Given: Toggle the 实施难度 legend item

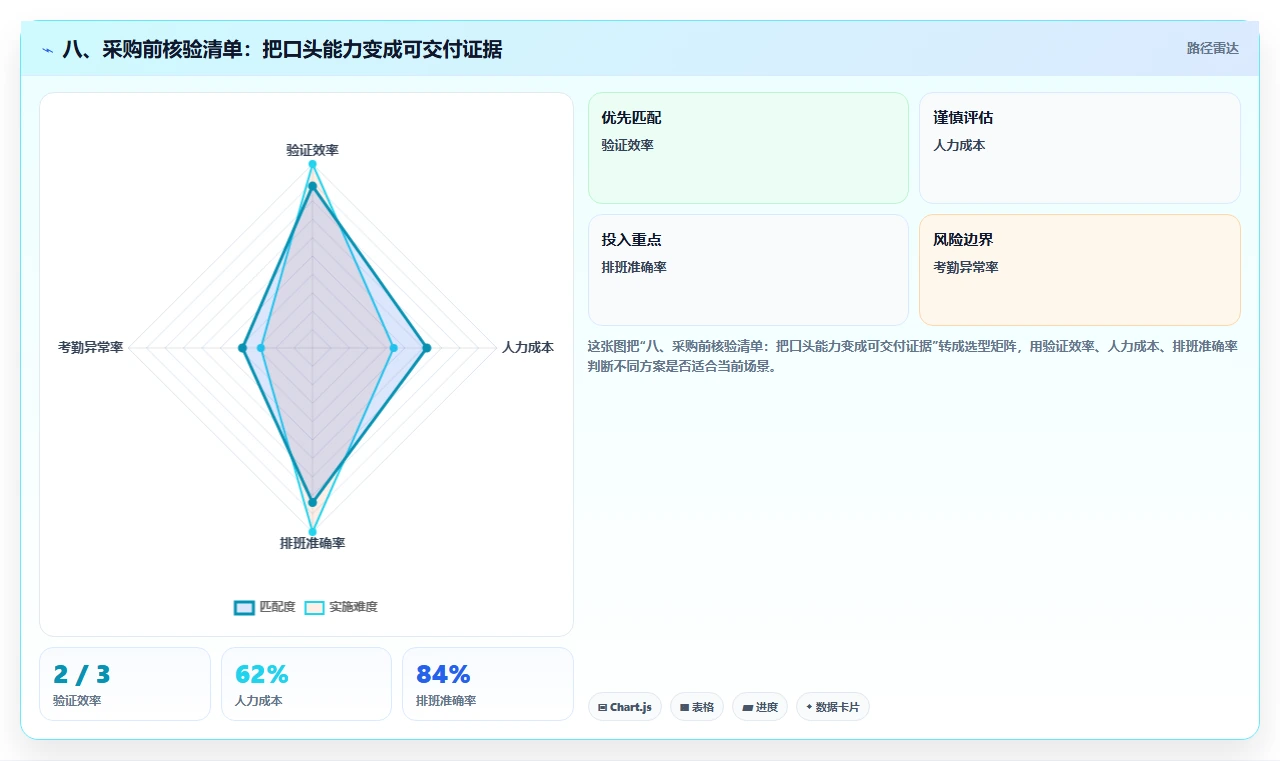Looking at the screenshot, I should [x=341, y=607].
